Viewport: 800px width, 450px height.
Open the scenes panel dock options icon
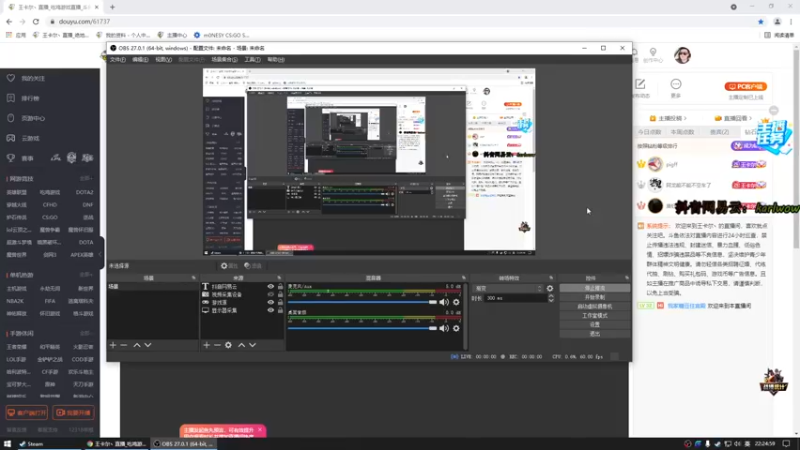193,278
